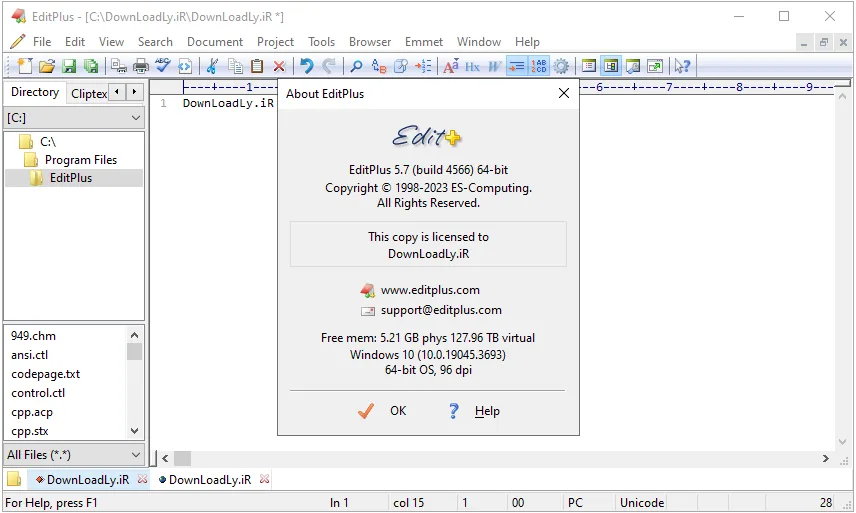
Task: Toggle the Cliptext window toolbar icon
Action: 588,66
